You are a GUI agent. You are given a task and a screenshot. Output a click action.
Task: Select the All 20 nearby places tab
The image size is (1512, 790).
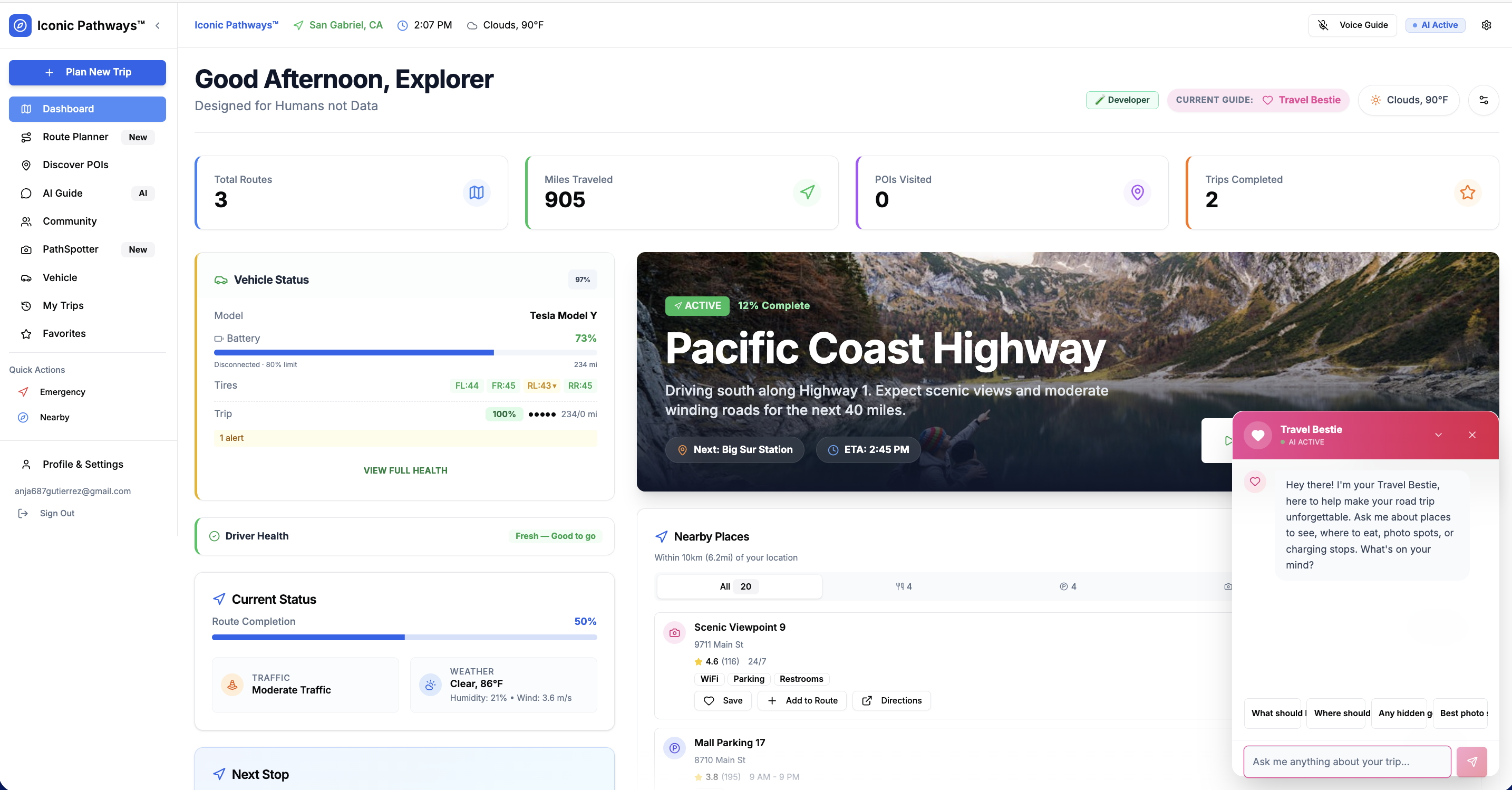pos(739,586)
